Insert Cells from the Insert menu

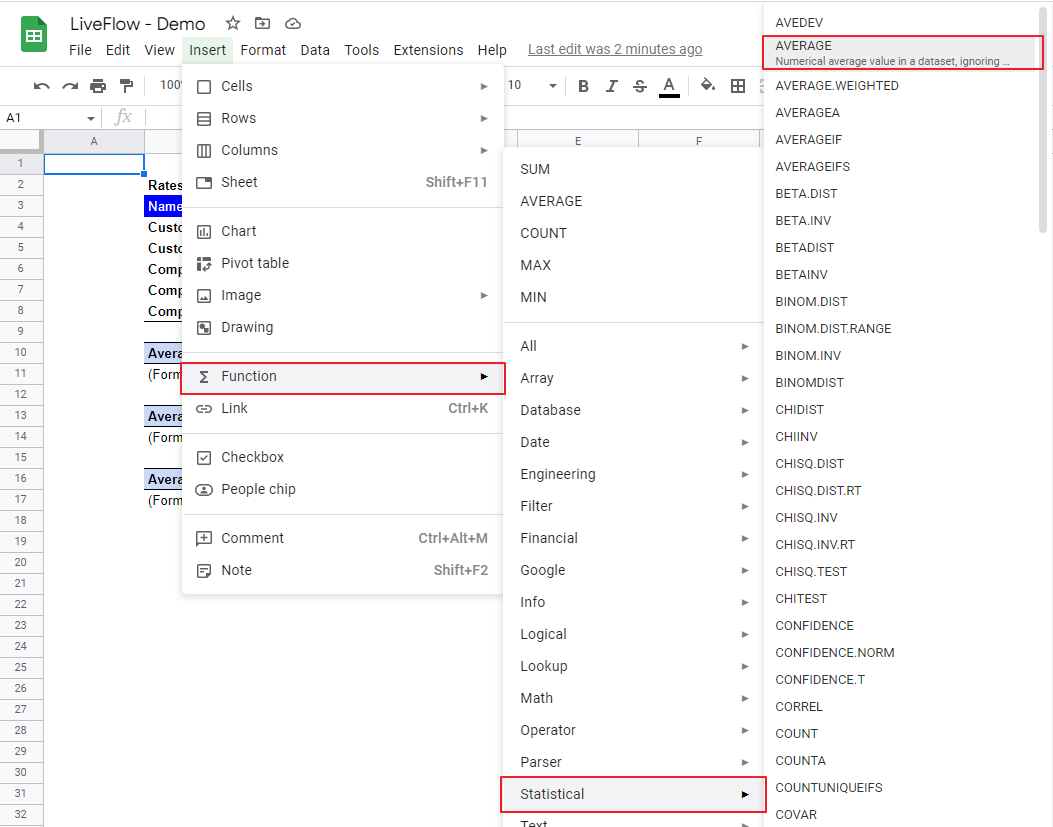(x=342, y=86)
